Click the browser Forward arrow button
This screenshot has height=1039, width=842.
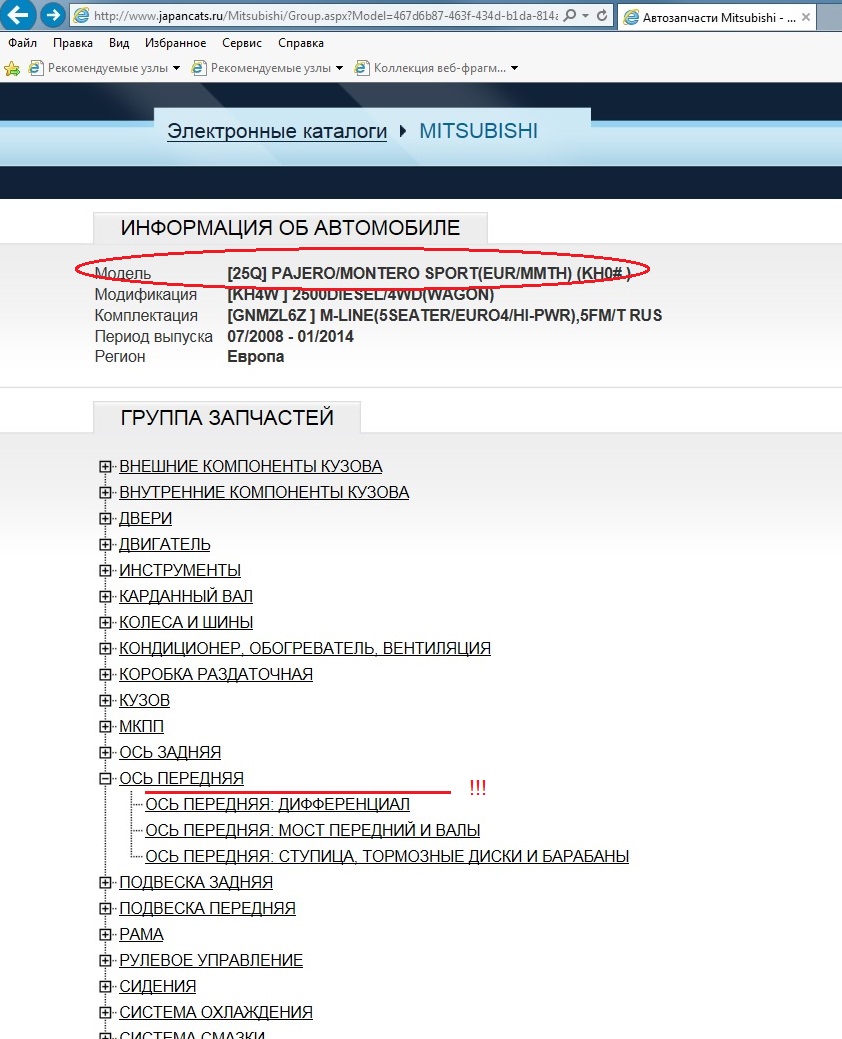52,16
